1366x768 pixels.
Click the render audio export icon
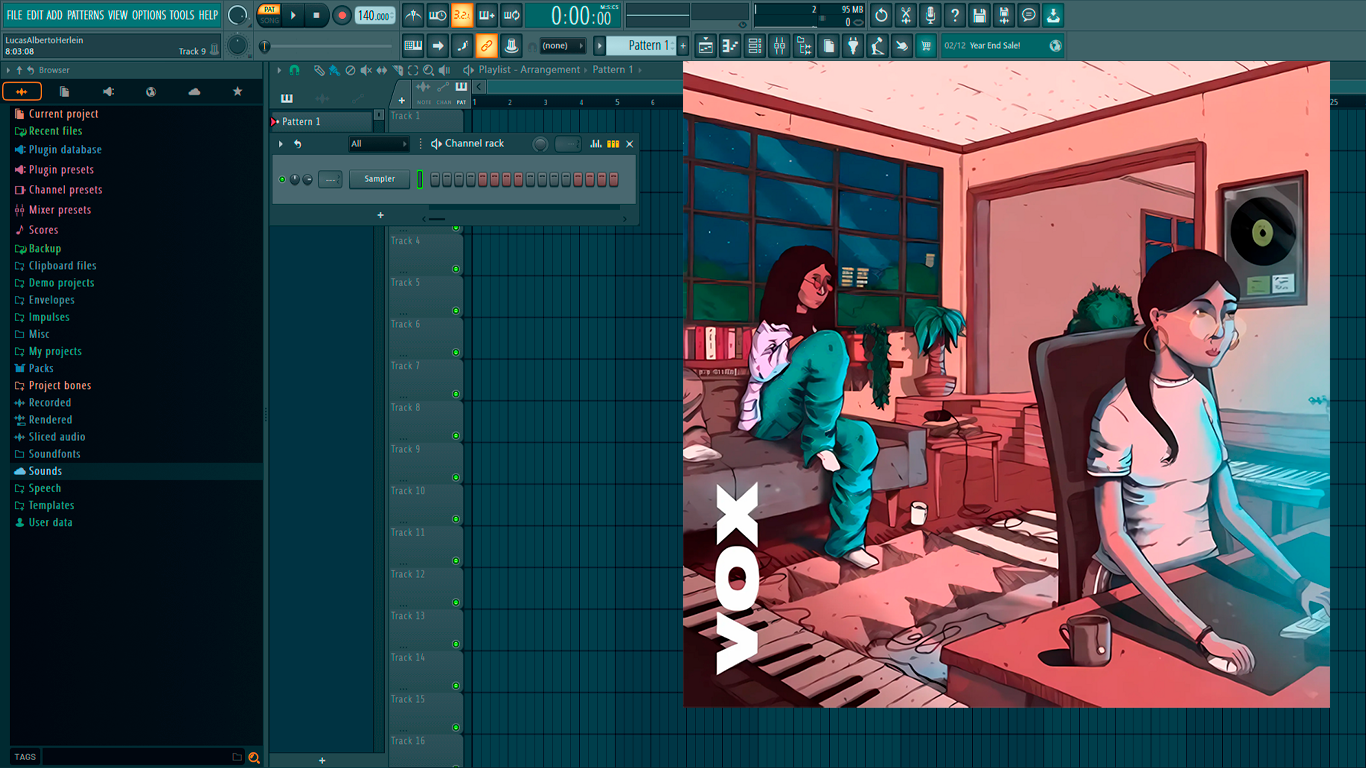(1004, 16)
